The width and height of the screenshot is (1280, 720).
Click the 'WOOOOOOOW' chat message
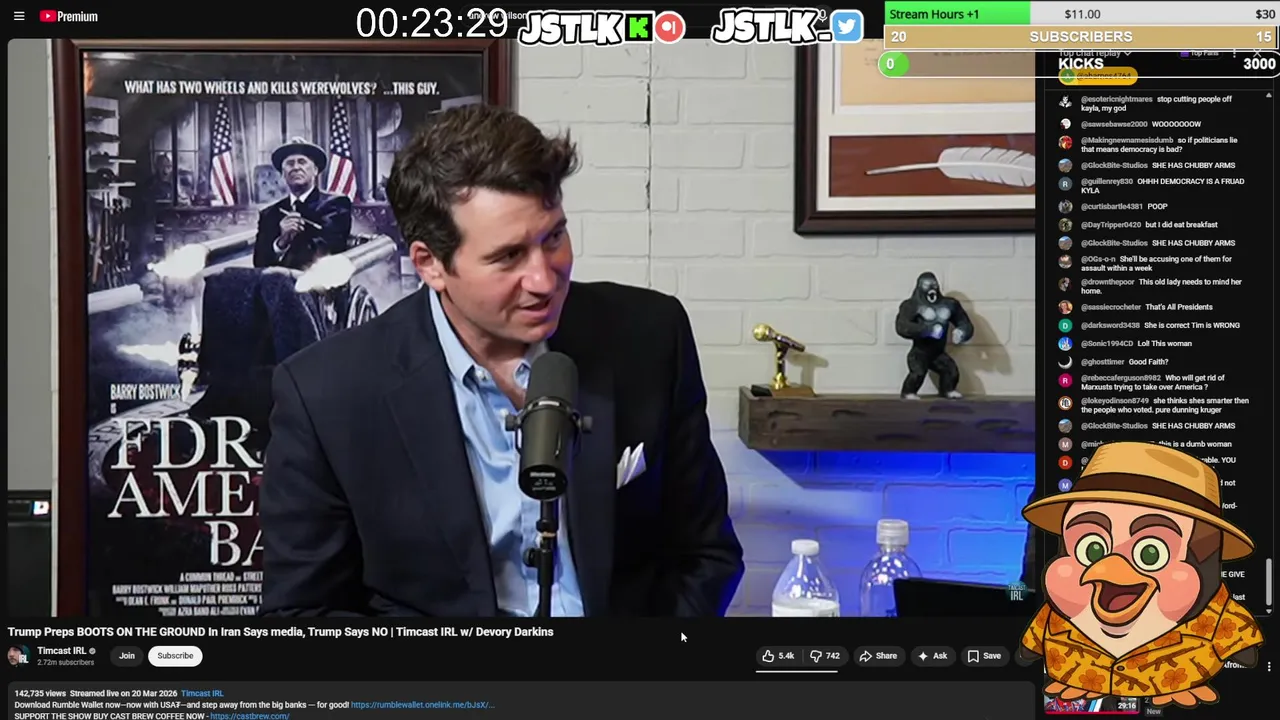pos(1176,124)
